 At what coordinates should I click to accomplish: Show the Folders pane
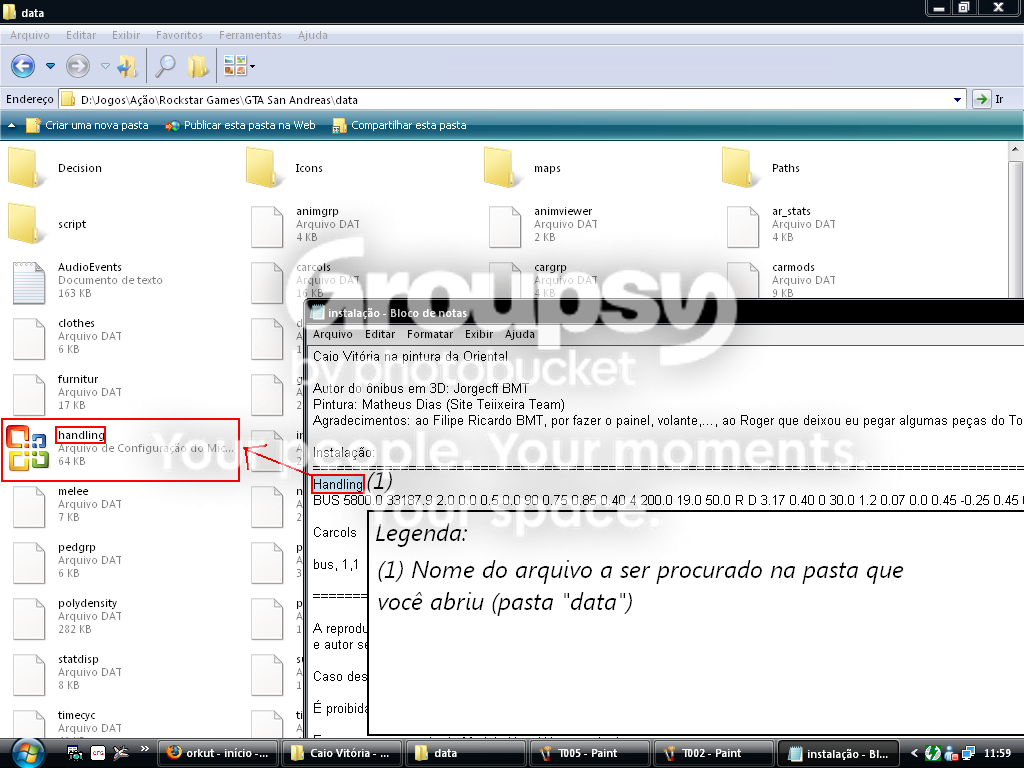[x=197, y=66]
